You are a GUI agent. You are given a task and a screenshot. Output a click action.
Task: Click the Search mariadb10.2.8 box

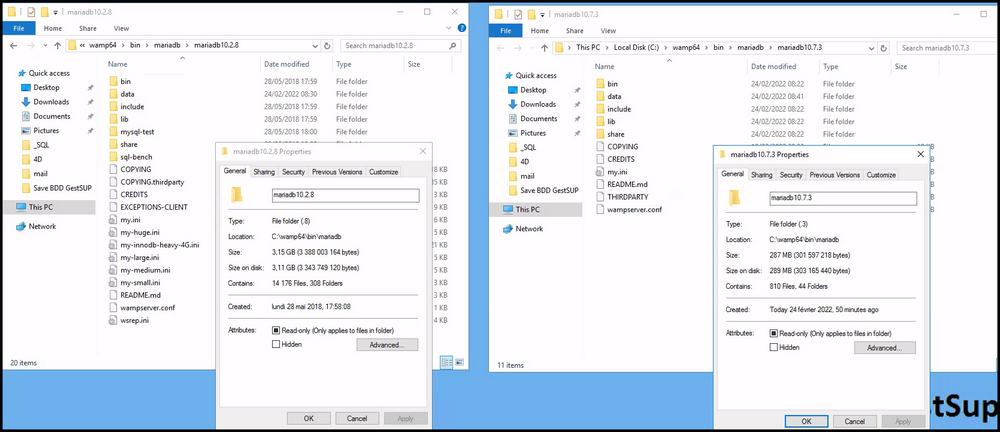pyautogui.click(x=401, y=46)
